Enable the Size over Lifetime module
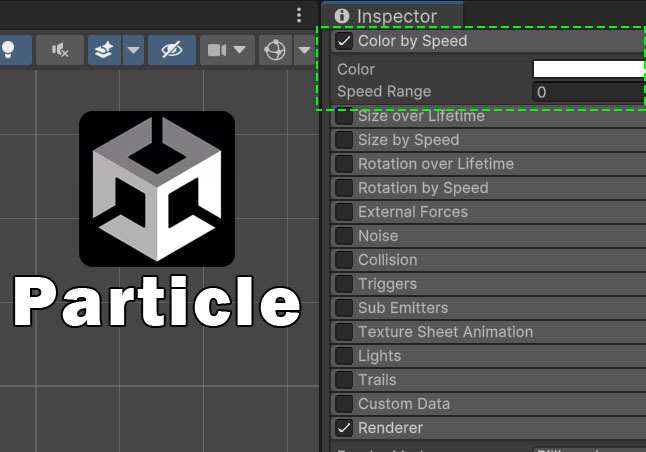The height and width of the screenshot is (452, 646). point(344,116)
